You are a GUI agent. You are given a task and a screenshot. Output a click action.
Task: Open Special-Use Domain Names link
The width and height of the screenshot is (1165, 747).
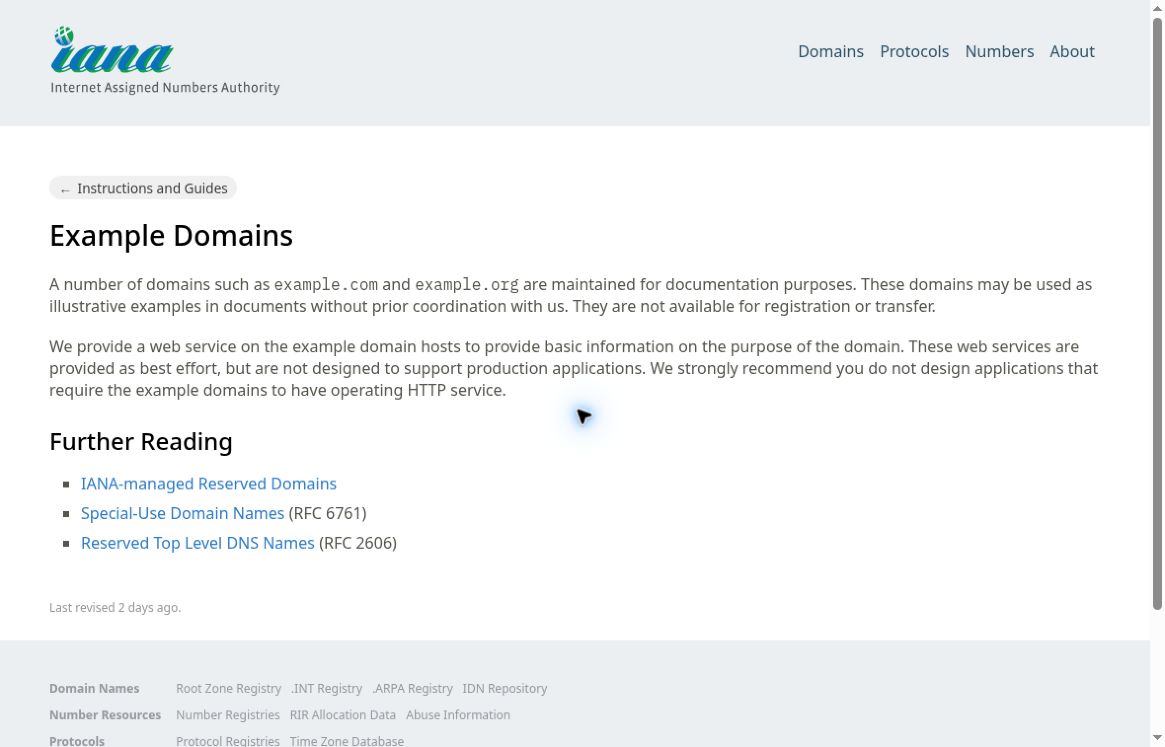182,514
